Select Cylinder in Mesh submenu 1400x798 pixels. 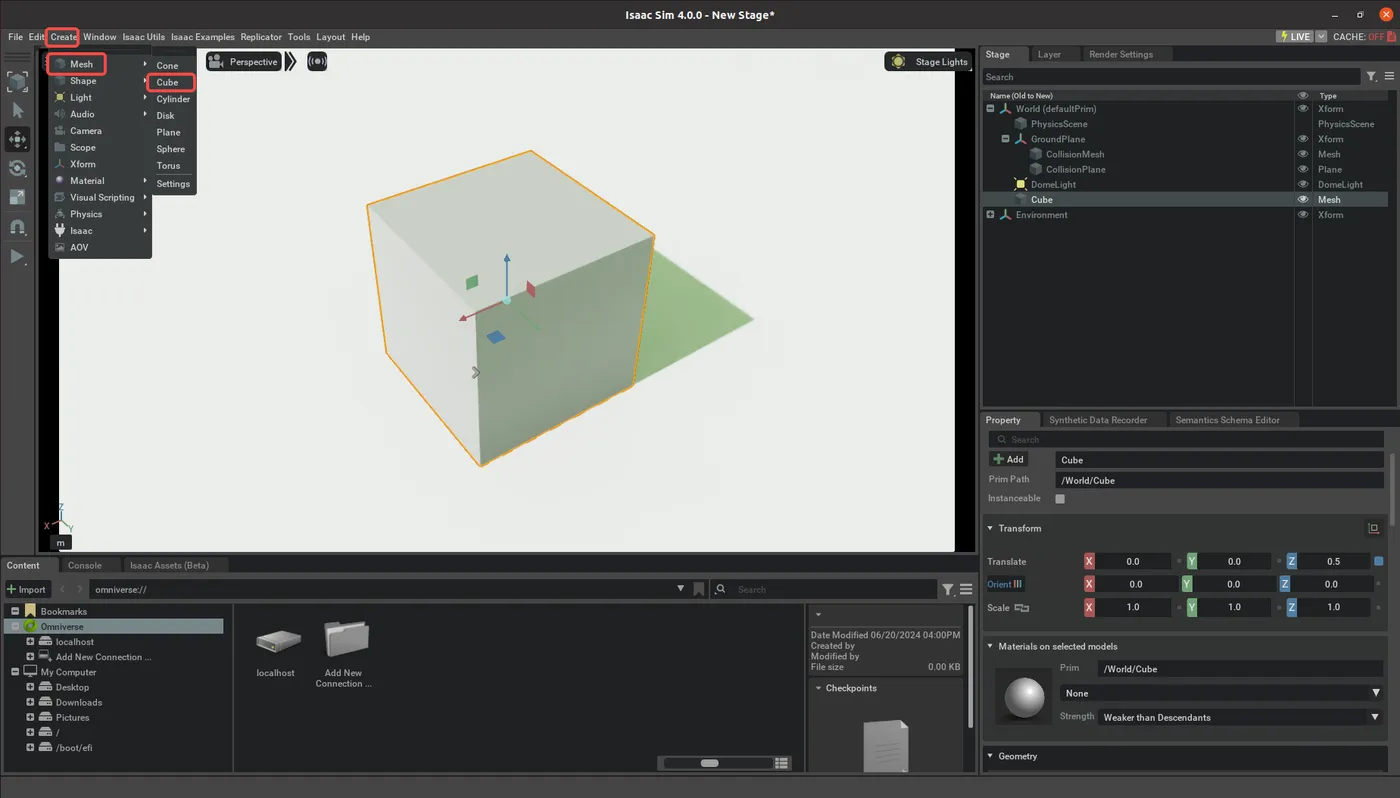coord(173,99)
